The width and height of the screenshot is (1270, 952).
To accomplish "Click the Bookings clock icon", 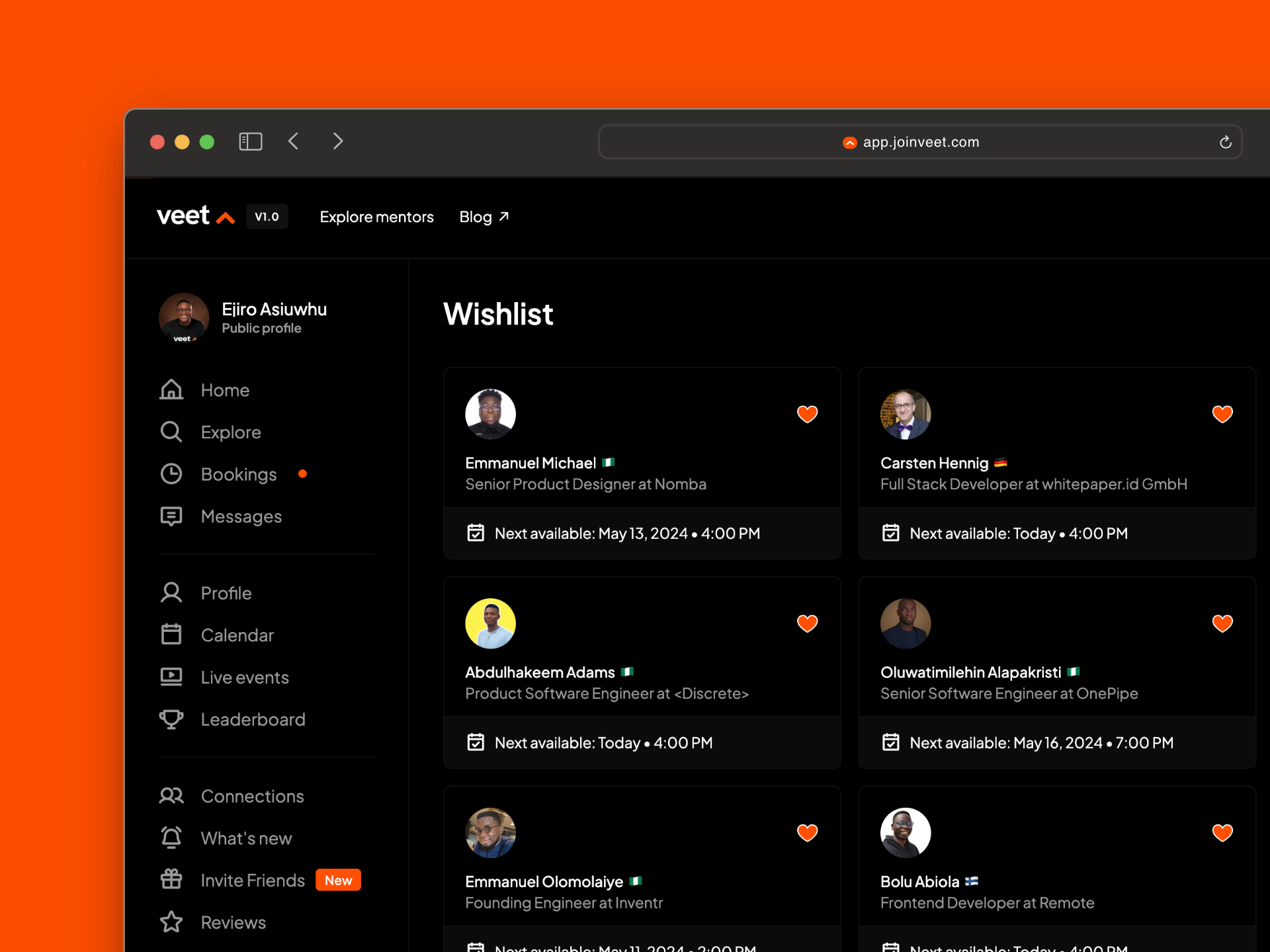I will coord(171,474).
